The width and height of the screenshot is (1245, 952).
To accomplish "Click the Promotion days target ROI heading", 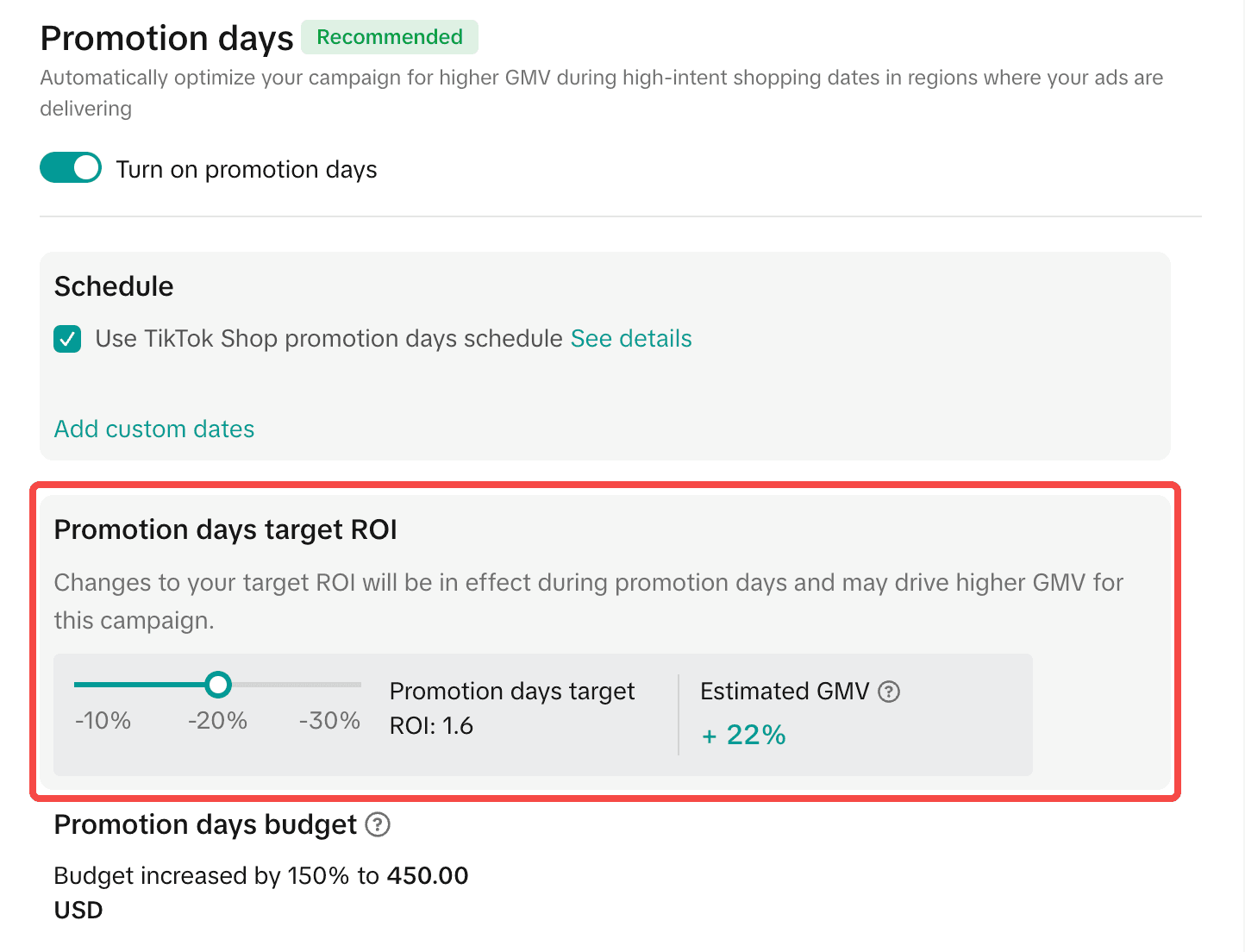I will click(x=225, y=529).
